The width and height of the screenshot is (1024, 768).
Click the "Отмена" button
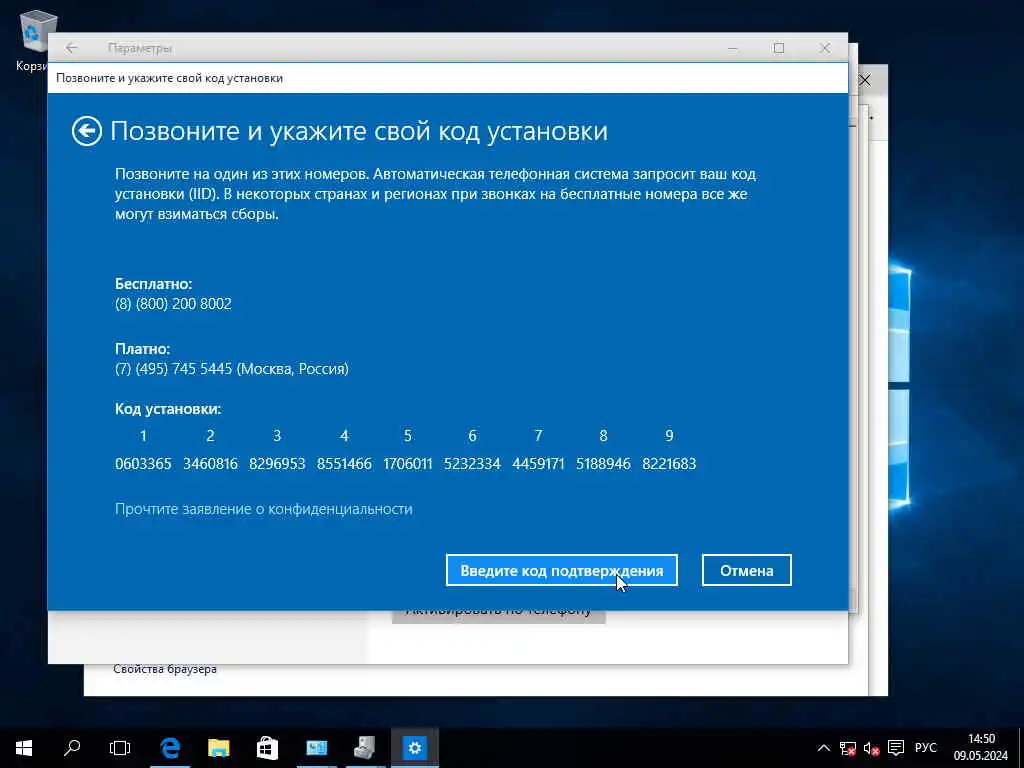(746, 570)
